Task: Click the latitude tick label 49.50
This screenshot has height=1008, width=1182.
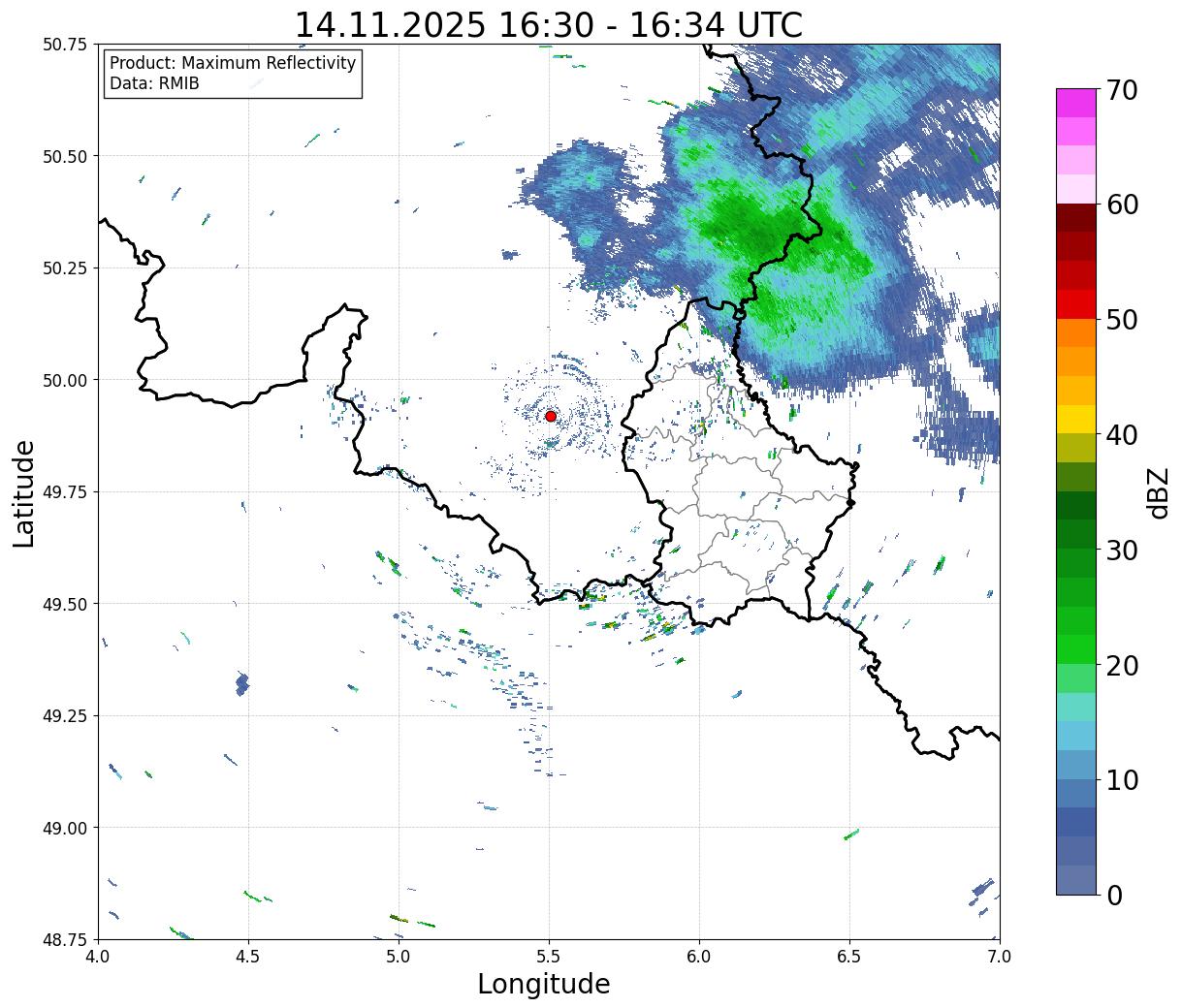Action: pos(65,604)
